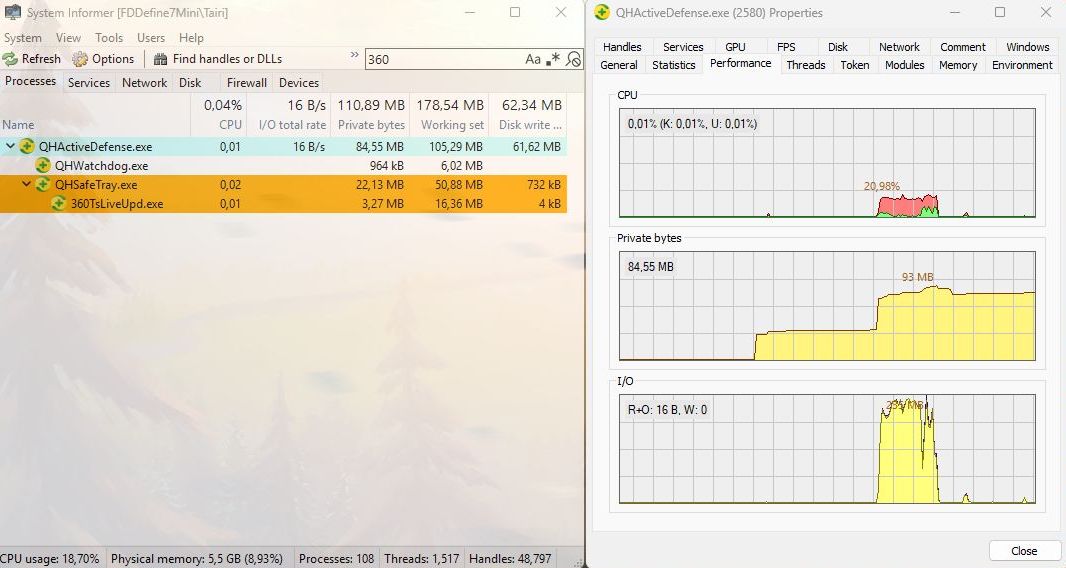Click the search filter options icon

(x=574, y=59)
